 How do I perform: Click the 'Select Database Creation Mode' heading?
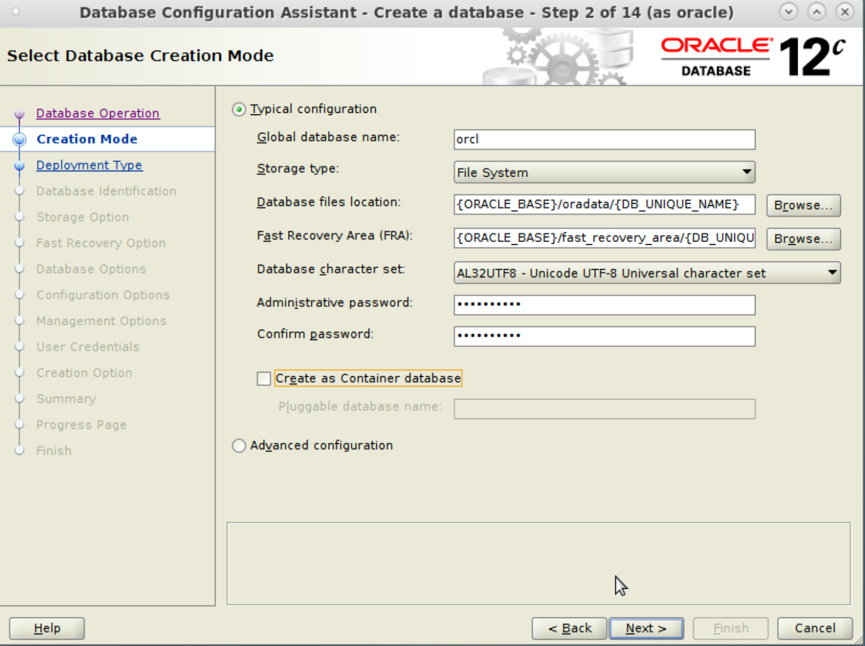pyautogui.click(x=140, y=56)
